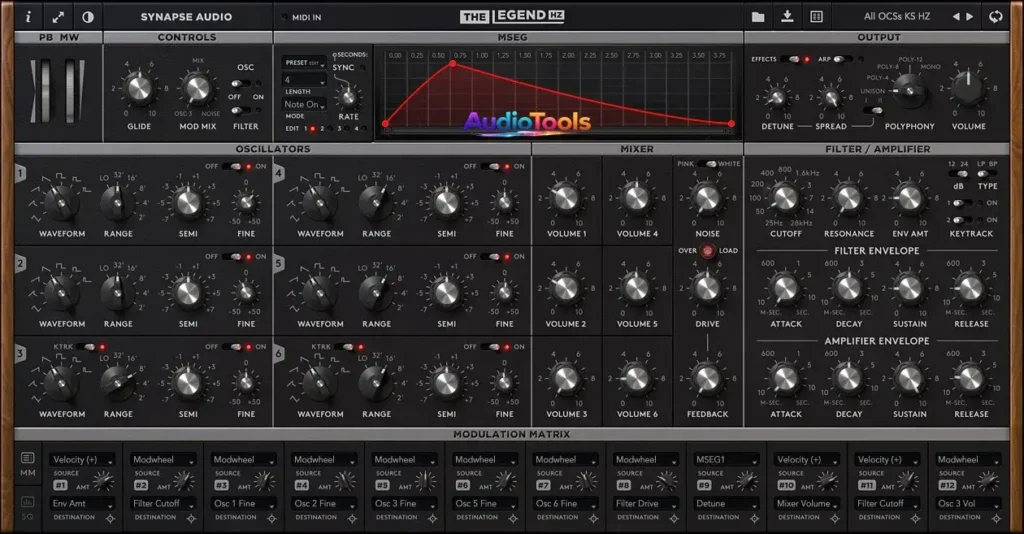
Task: Click The Legend HZ logo
Action: coord(512,16)
